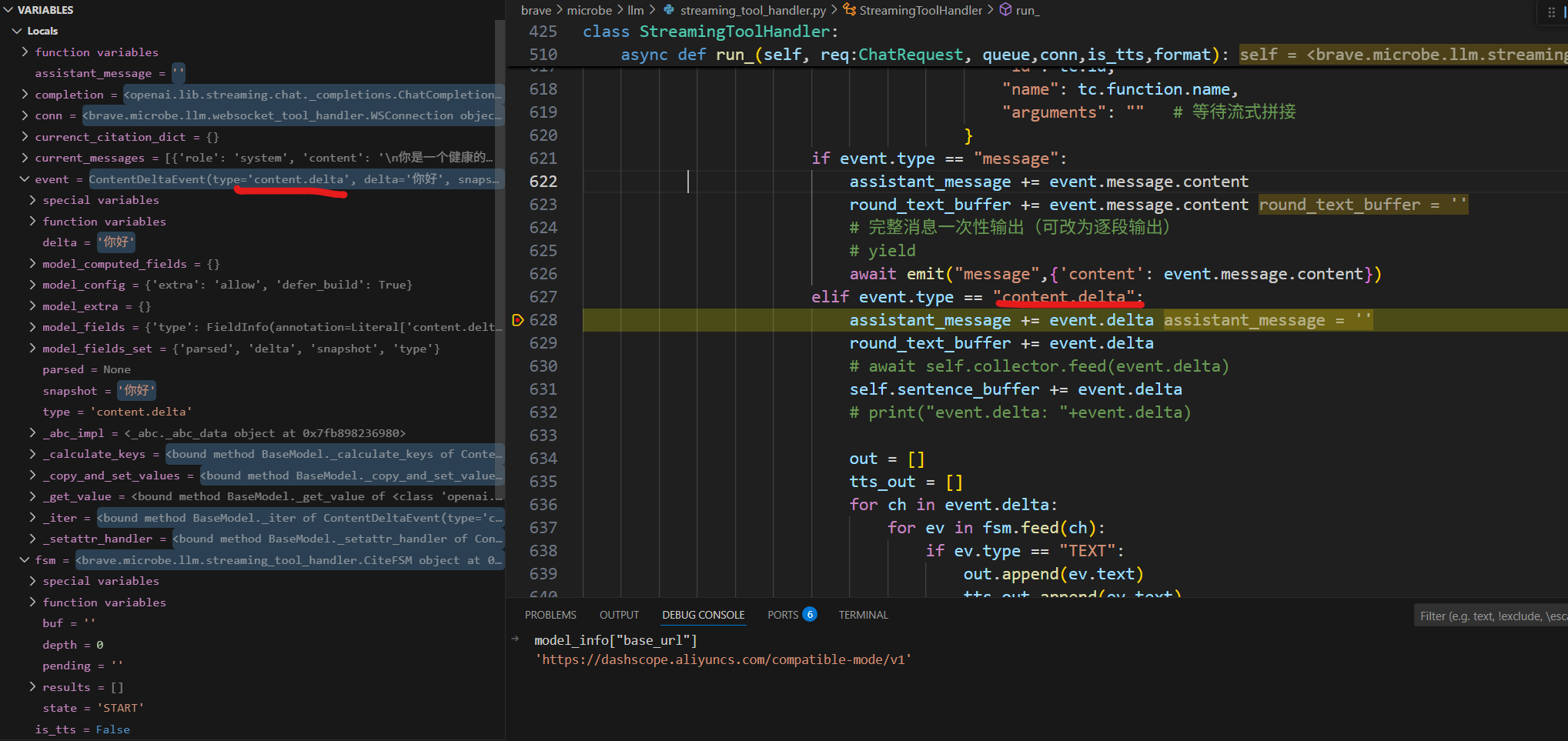1568x741 pixels.
Task: Open the TERMINAL tab
Action: (863, 615)
